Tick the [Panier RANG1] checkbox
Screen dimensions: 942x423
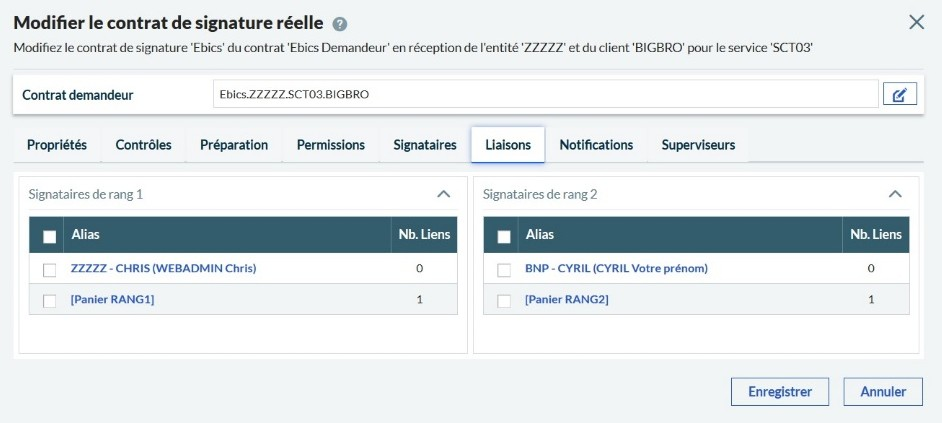click(x=50, y=300)
